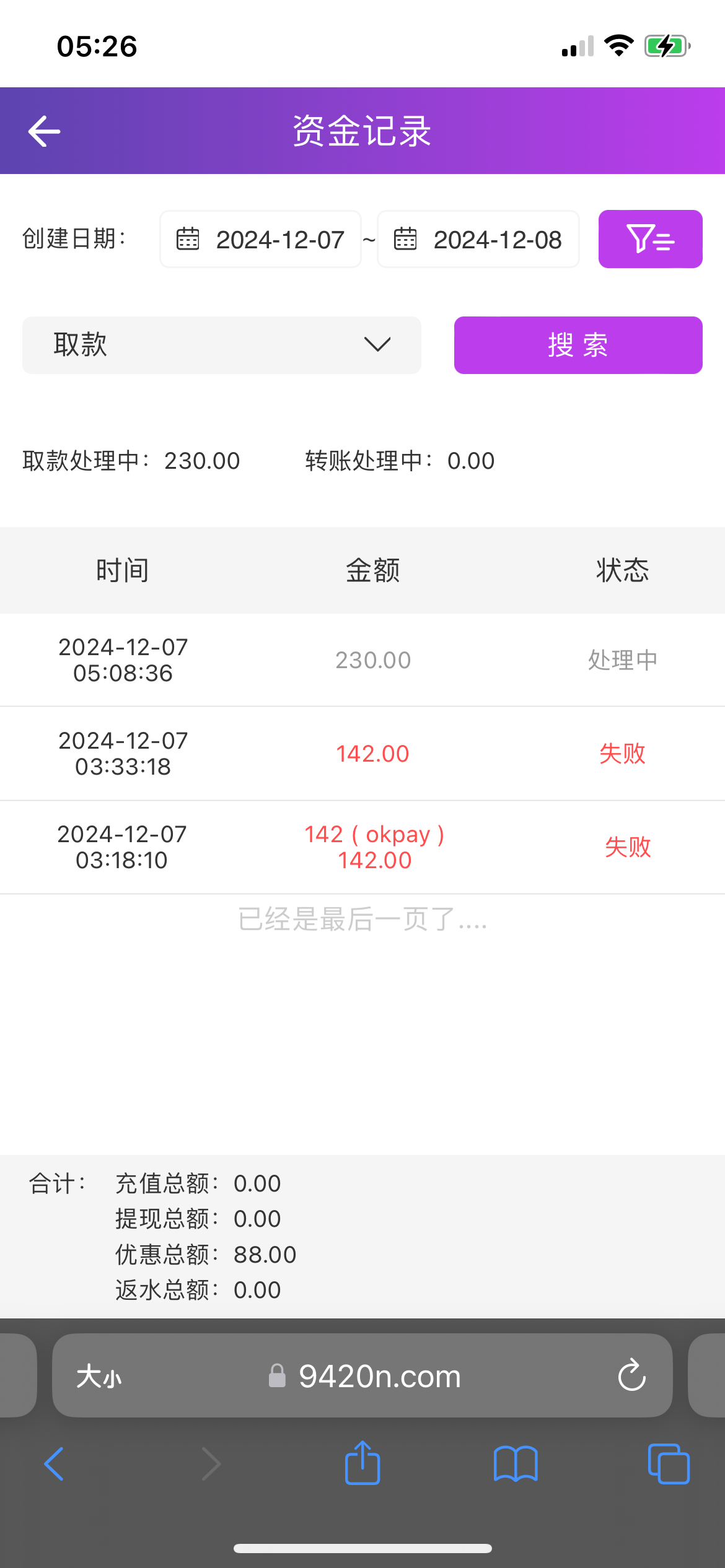
Task: Show all Safari tabs
Action: tap(668, 1464)
